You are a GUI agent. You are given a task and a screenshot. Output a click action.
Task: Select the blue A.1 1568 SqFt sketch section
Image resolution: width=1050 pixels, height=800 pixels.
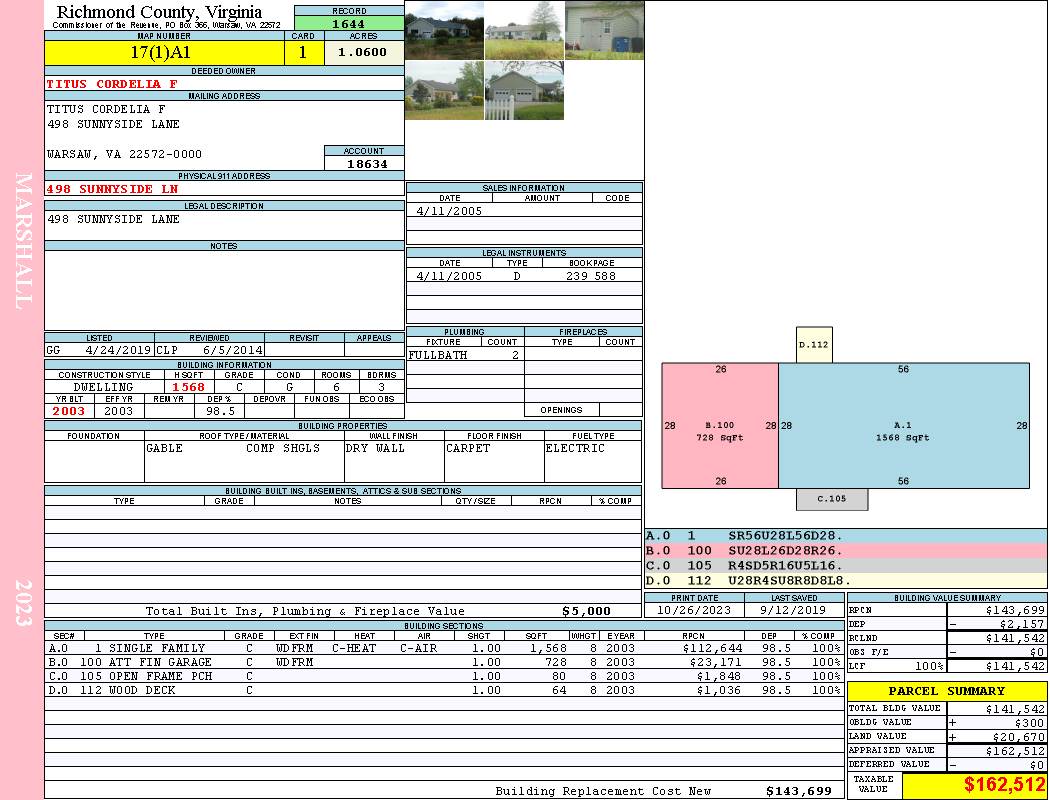tap(904, 426)
